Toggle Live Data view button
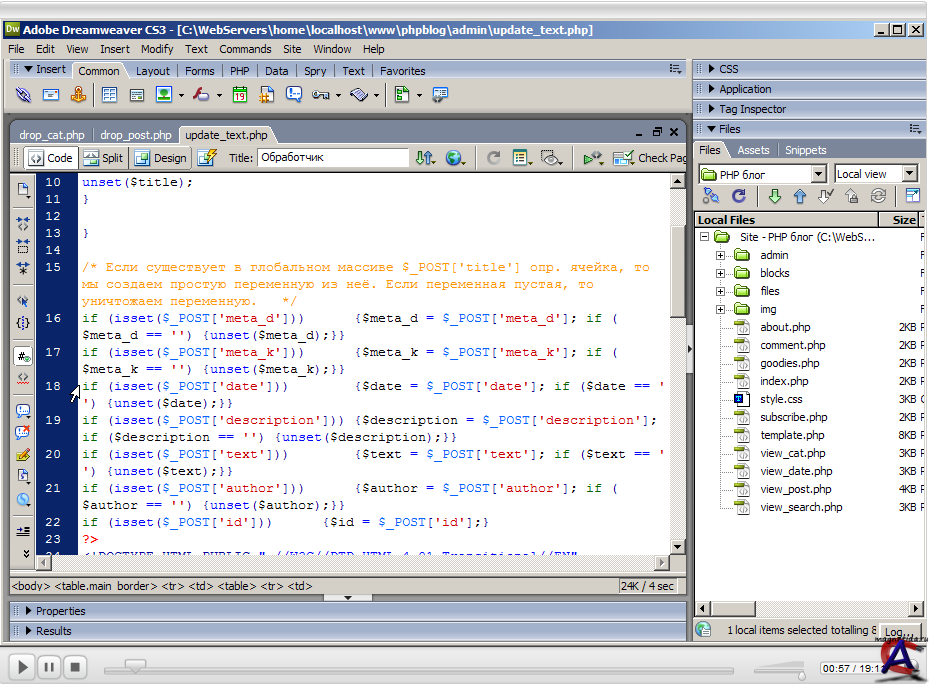Image resolution: width=929 pixels, height=686 pixels. click(207, 158)
